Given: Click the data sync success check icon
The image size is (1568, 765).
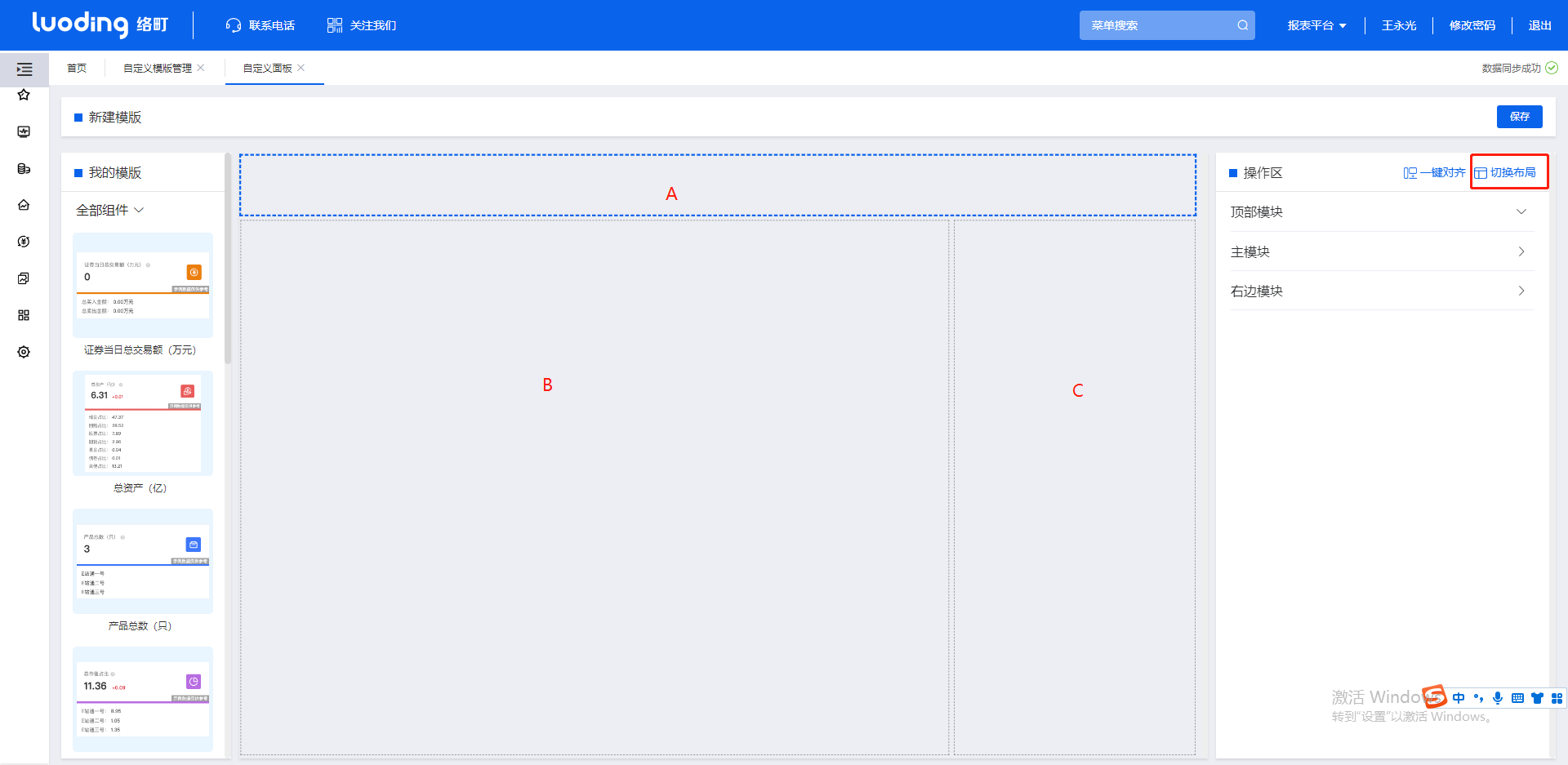Looking at the screenshot, I should point(1552,68).
